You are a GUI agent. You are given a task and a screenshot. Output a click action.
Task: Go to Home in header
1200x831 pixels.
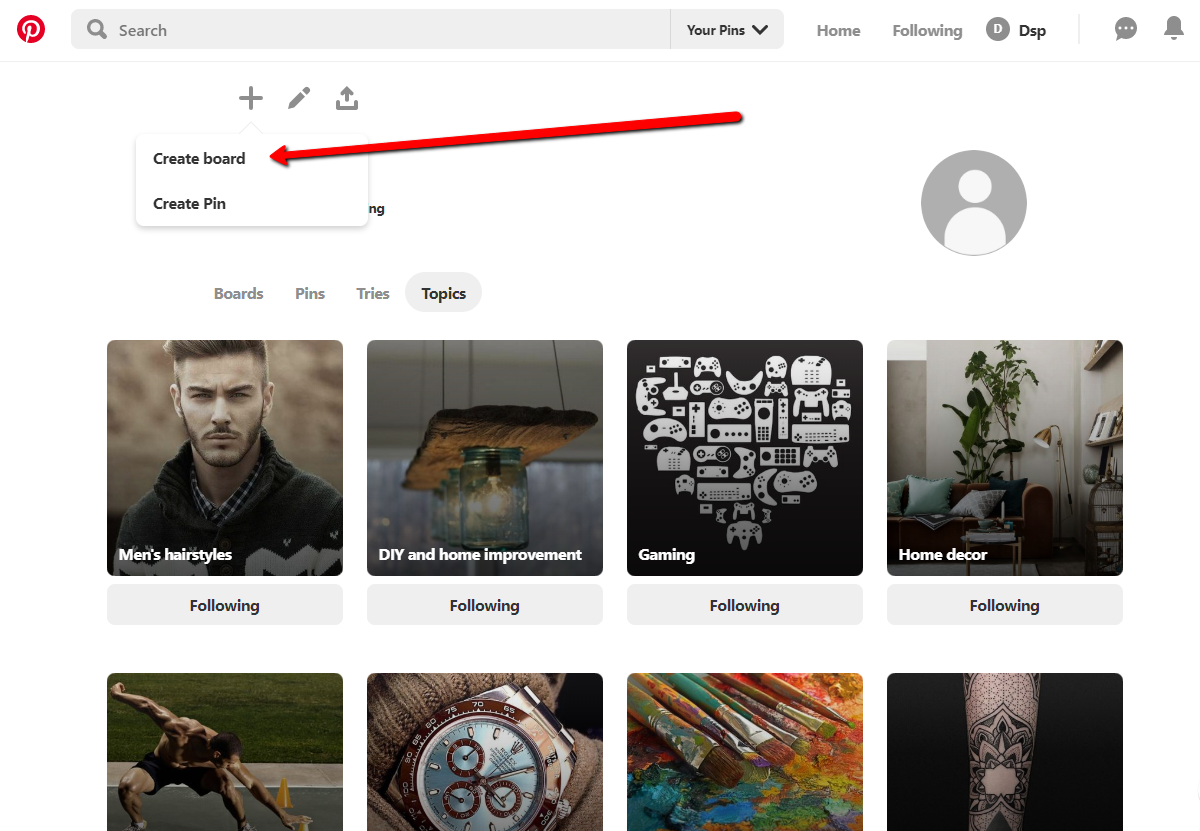coord(838,30)
